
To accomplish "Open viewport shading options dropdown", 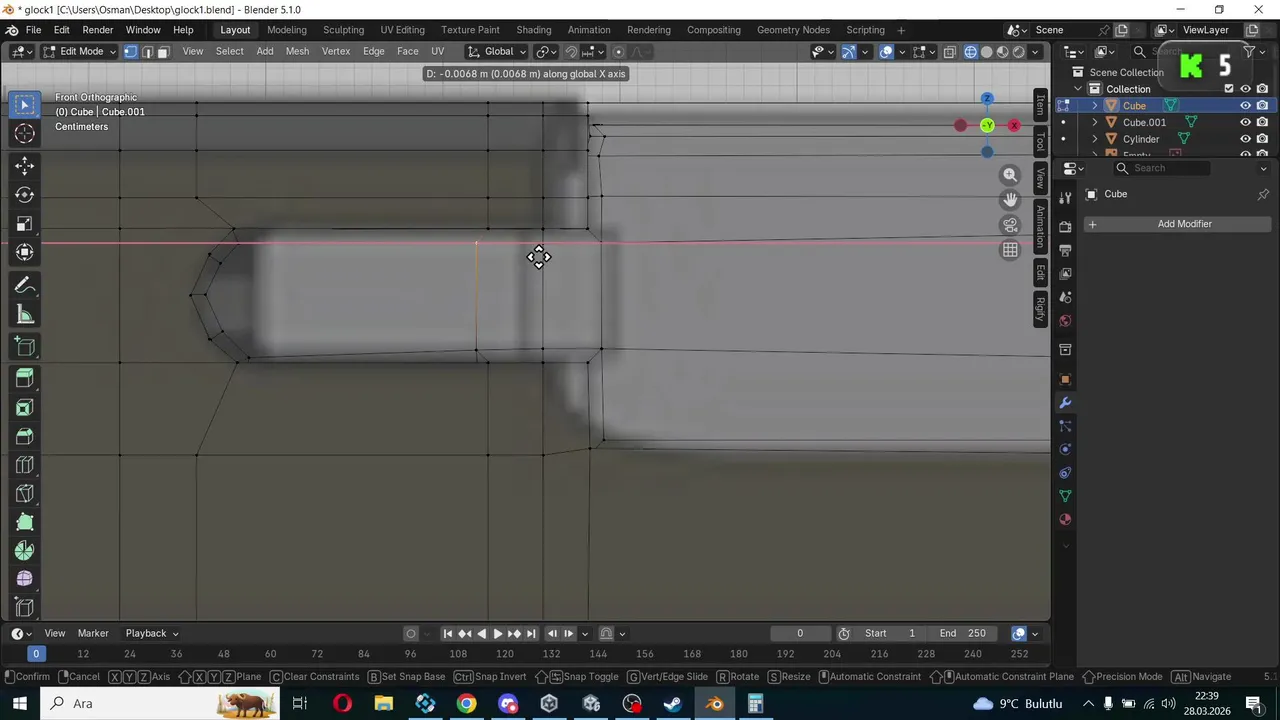I will click(x=1034, y=52).
